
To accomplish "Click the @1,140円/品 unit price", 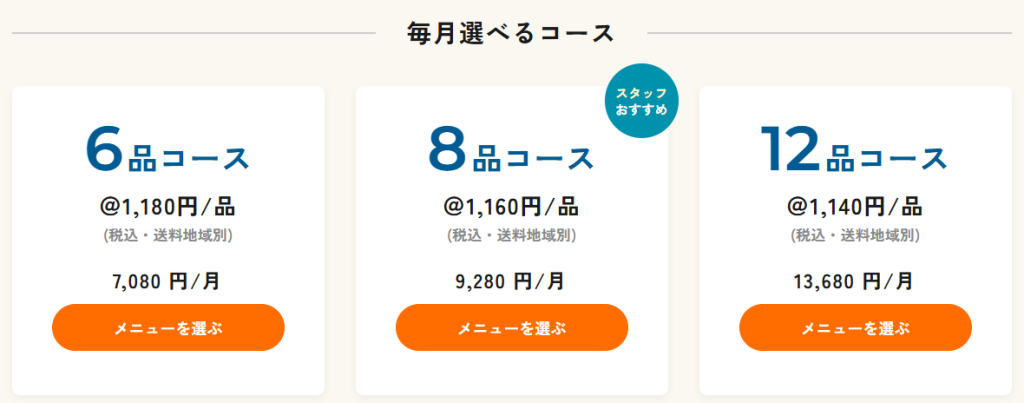I will (x=855, y=207).
